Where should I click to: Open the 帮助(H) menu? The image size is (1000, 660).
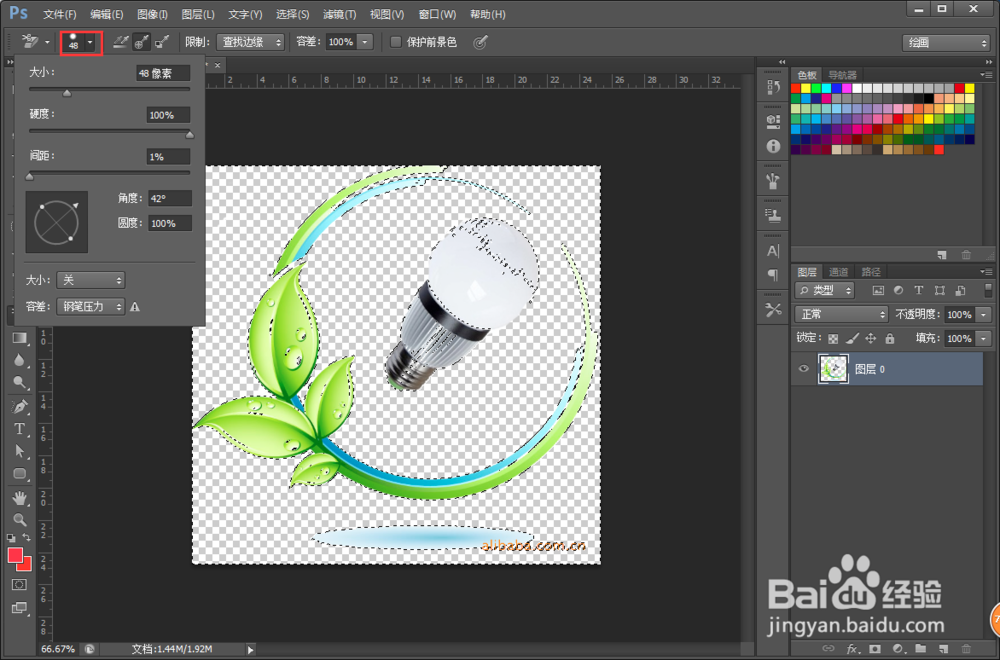(x=487, y=14)
